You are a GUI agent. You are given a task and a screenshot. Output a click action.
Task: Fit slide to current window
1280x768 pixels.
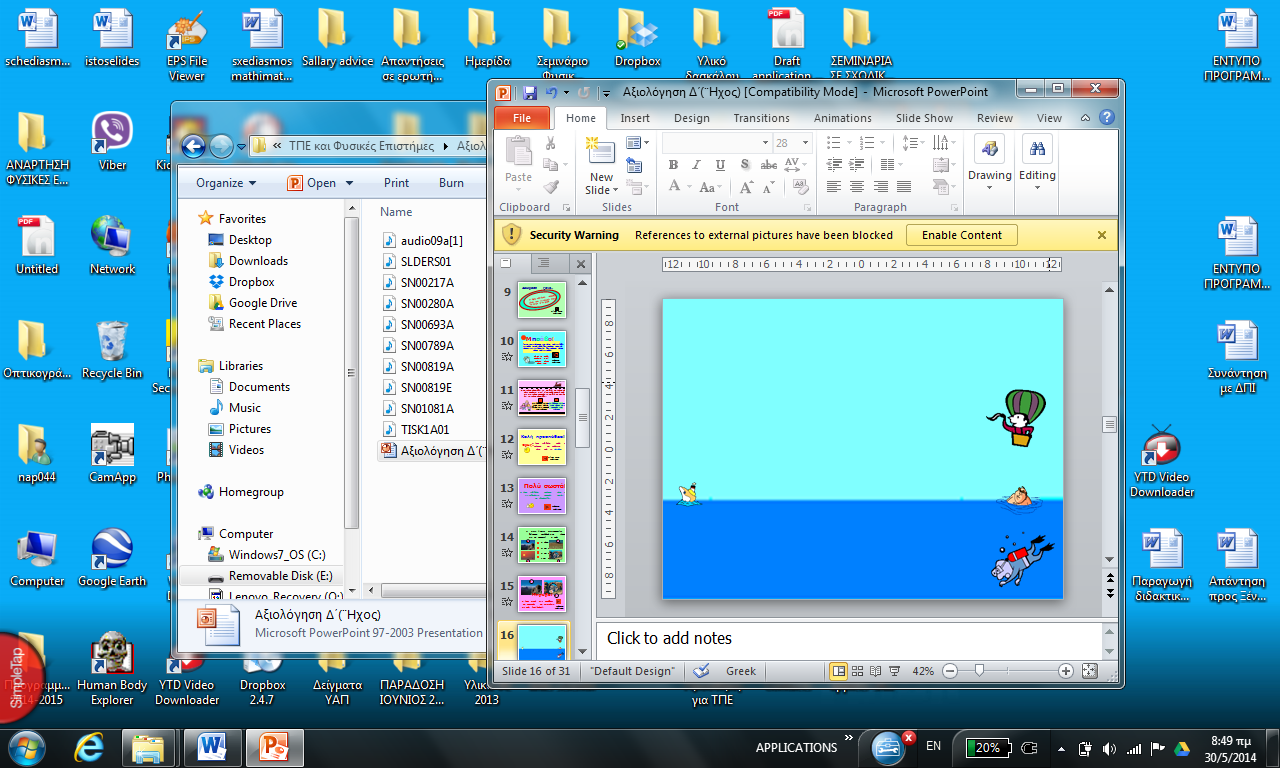[x=1090, y=671]
